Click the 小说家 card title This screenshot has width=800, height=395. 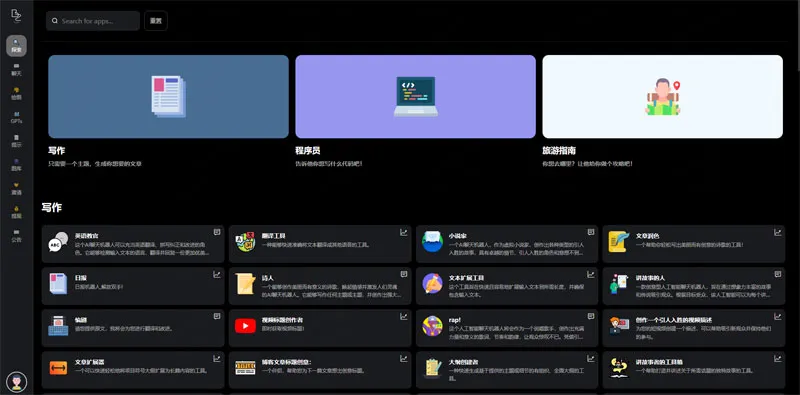click(x=458, y=236)
